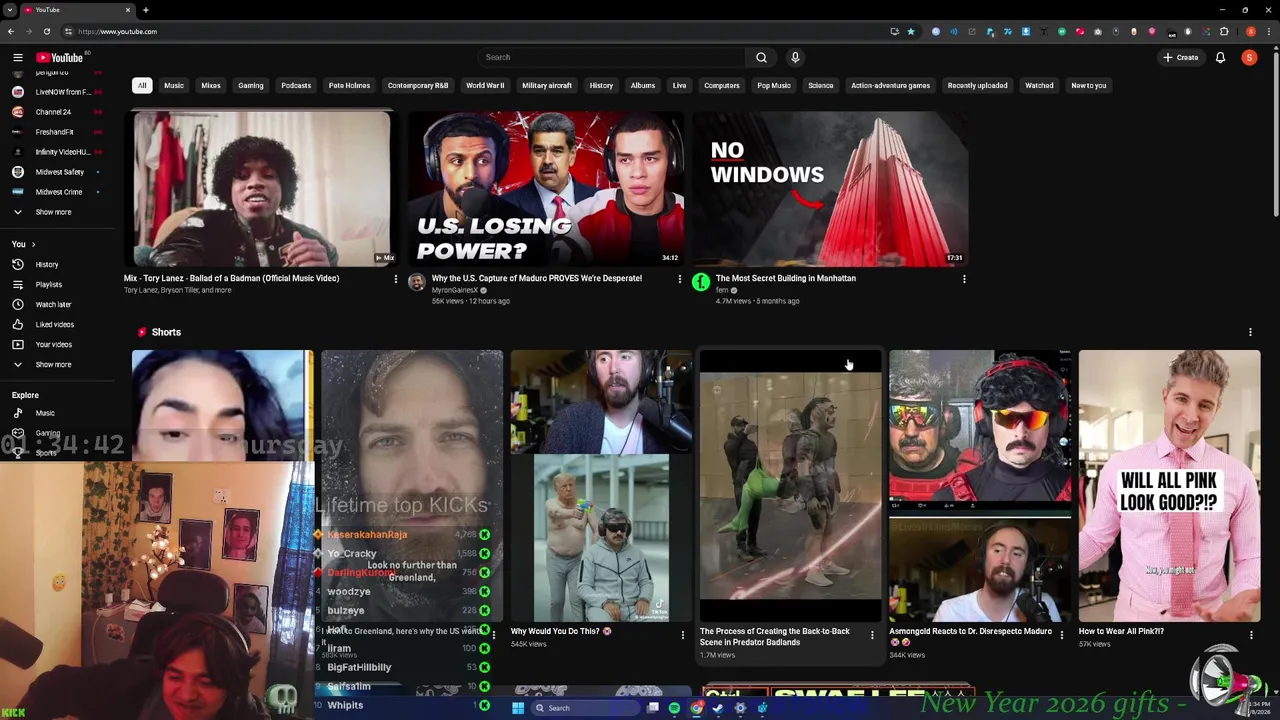Select the All filter chip
Viewport: 1280px width, 720px height.
point(142,86)
